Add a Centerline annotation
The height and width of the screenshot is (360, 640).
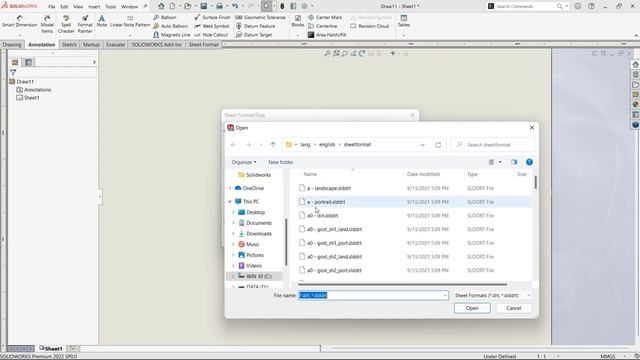pos(322,26)
